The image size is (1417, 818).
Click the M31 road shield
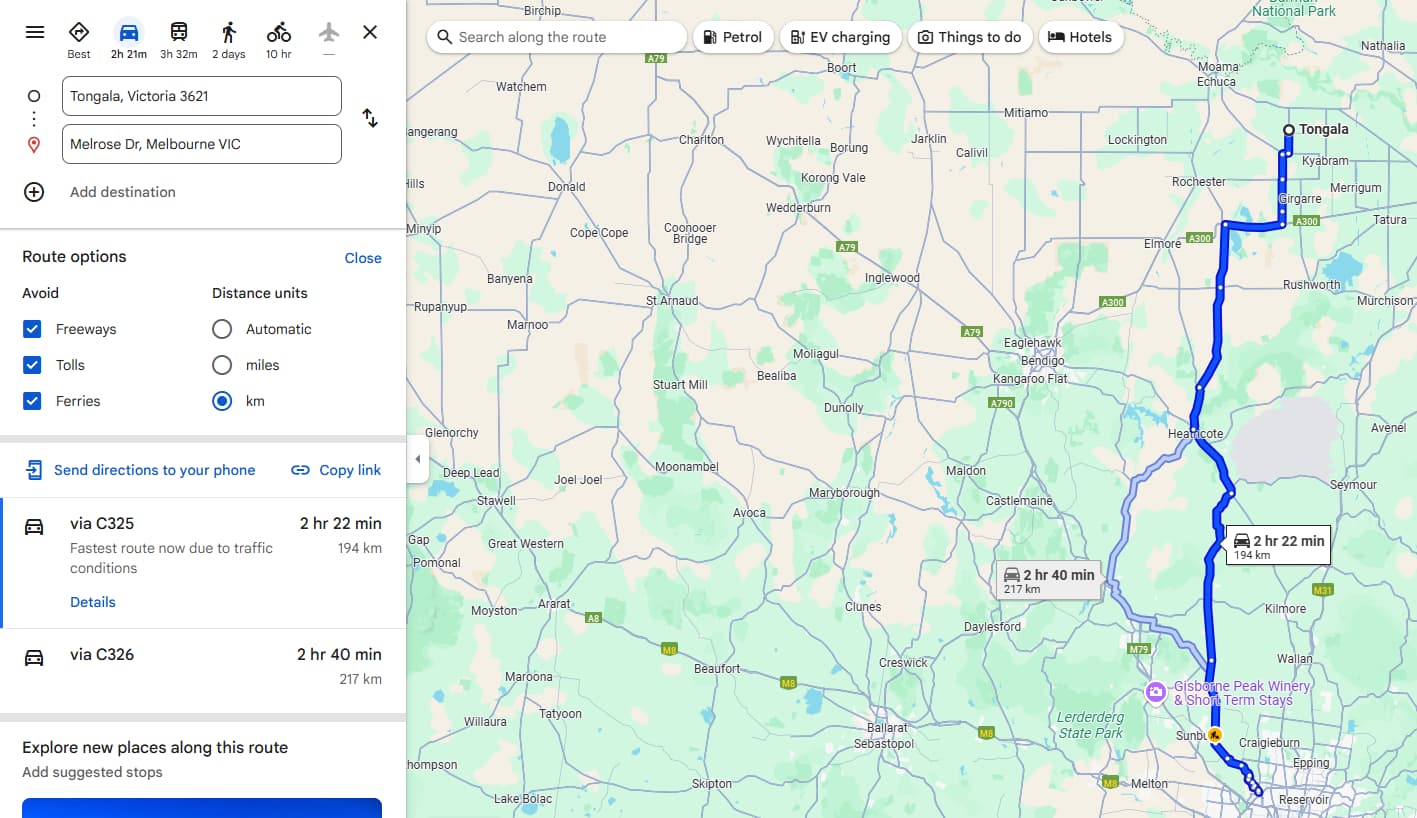[1322, 590]
